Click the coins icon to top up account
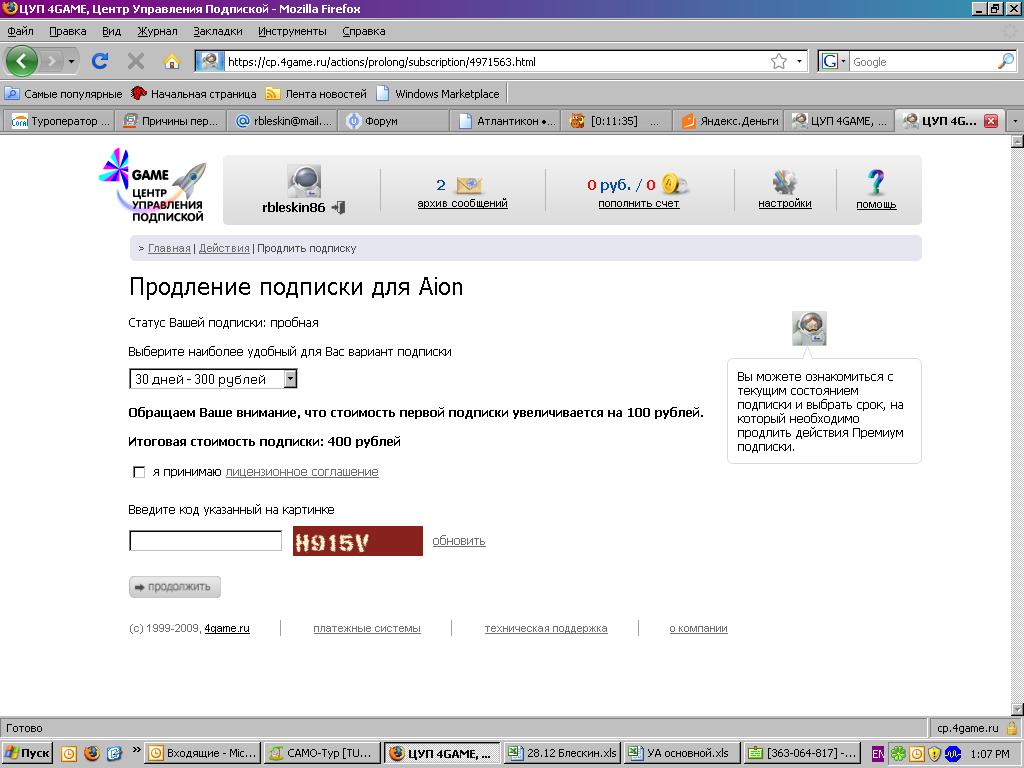The height and width of the screenshot is (768, 1024). [675, 184]
